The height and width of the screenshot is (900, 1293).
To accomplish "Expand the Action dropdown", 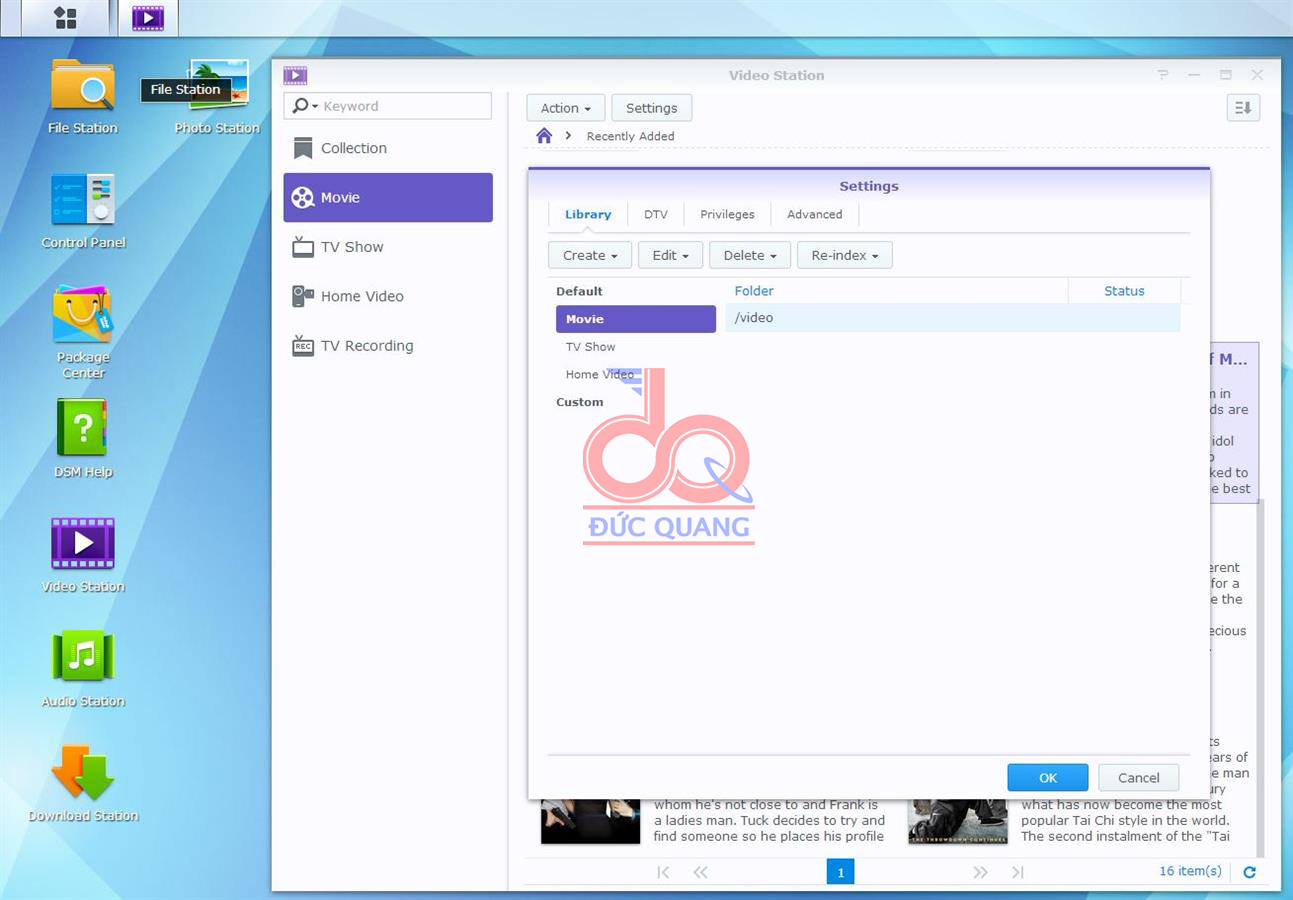I will 565,108.
